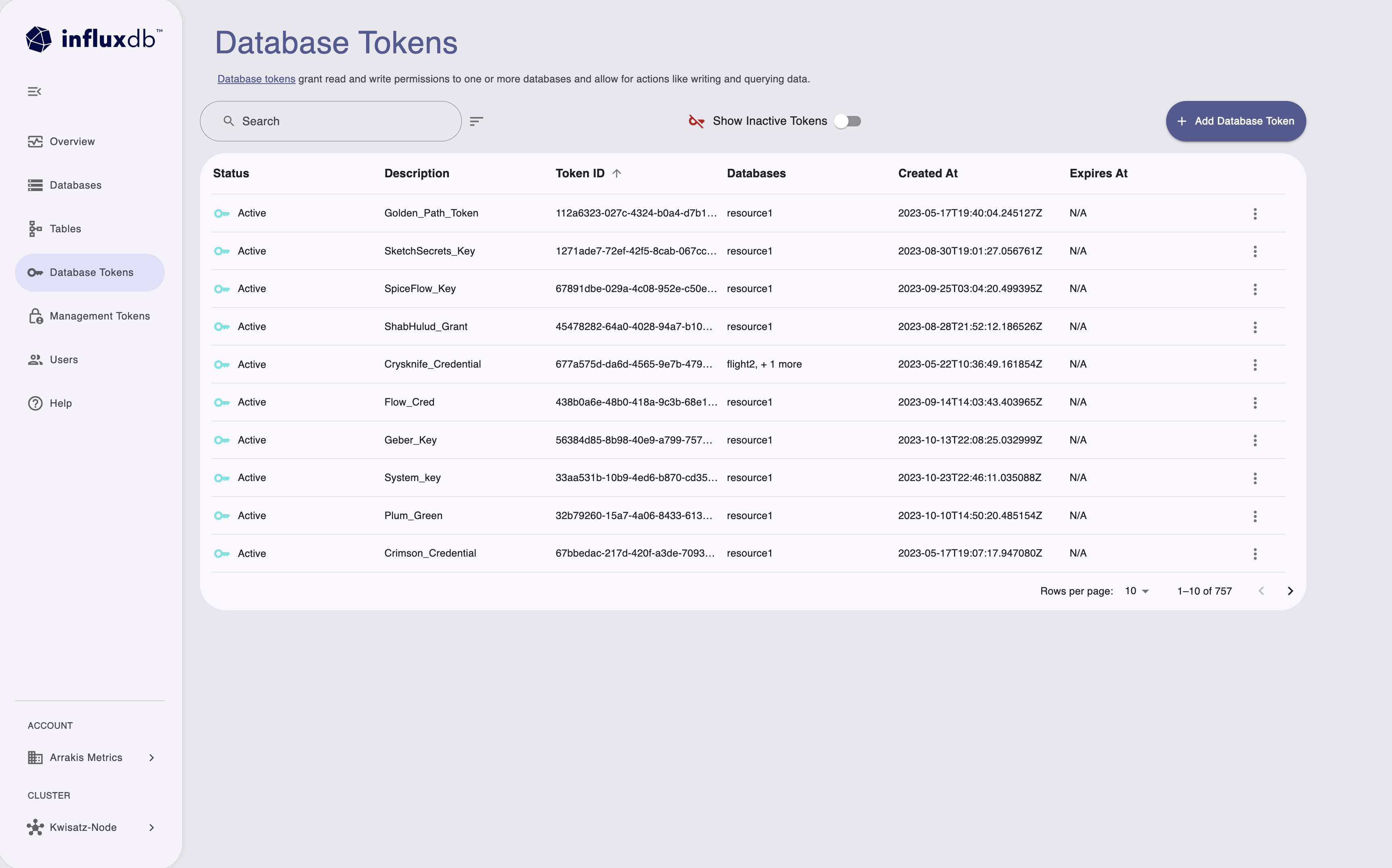Click token ID starting with 1271ade7

tap(636, 251)
